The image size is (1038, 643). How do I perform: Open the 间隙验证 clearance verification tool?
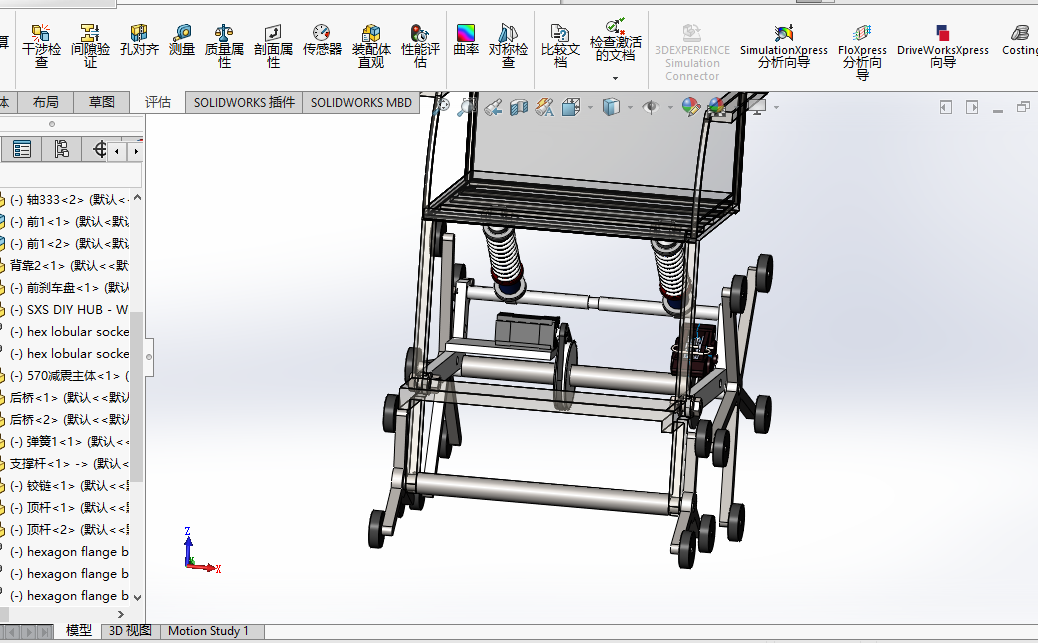point(90,46)
